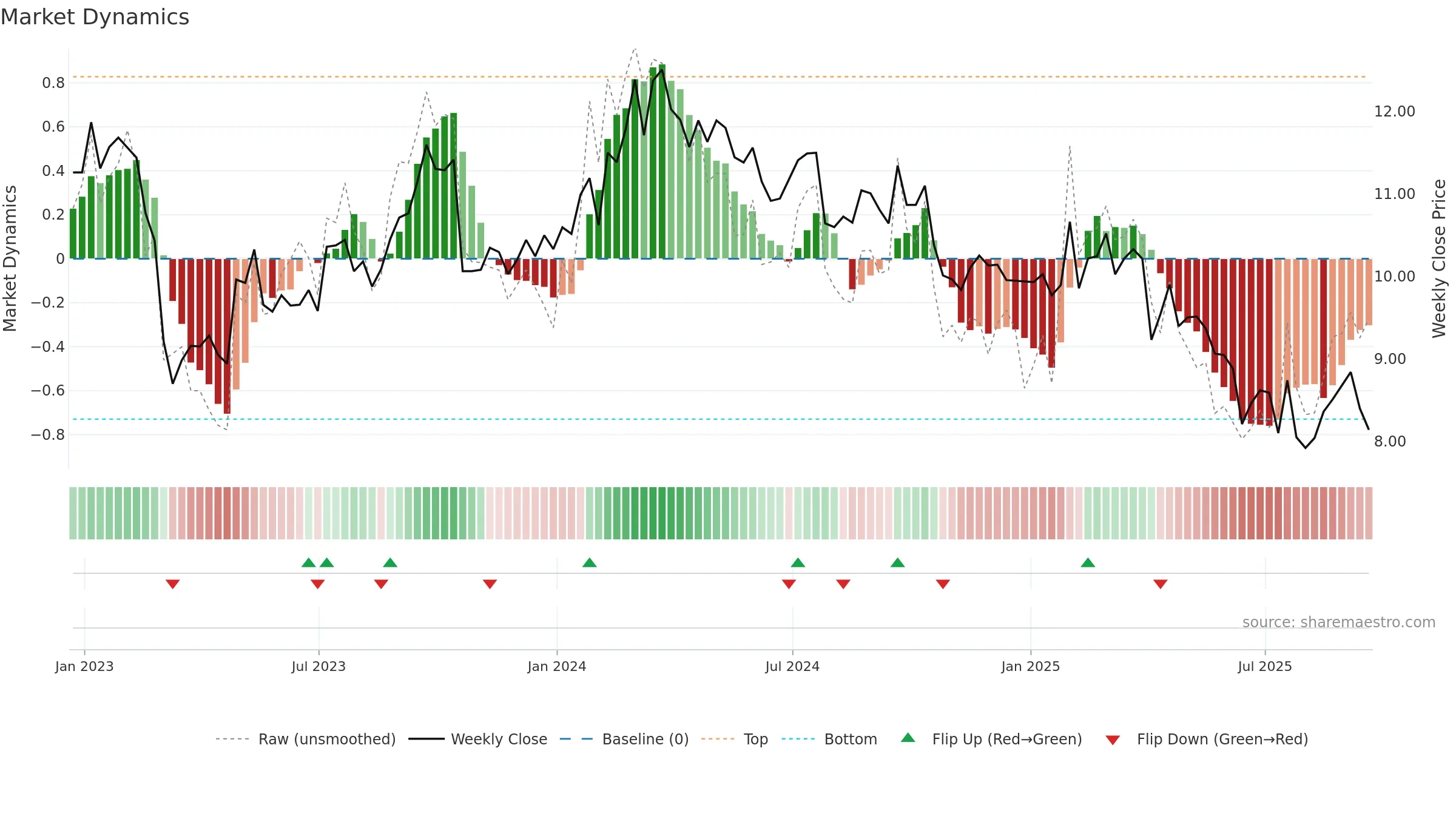Click the blue dashed Baseline sample in legend
This screenshot has width=1456, height=819.
pos(576,739)
